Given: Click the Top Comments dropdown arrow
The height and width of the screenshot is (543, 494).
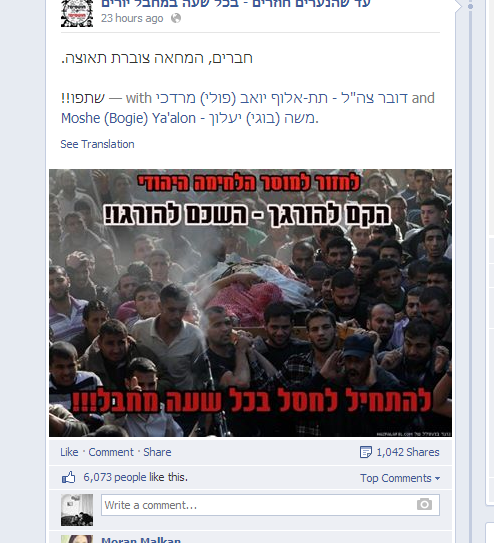Looking at the screenshot, I should [x=437, y=479].
